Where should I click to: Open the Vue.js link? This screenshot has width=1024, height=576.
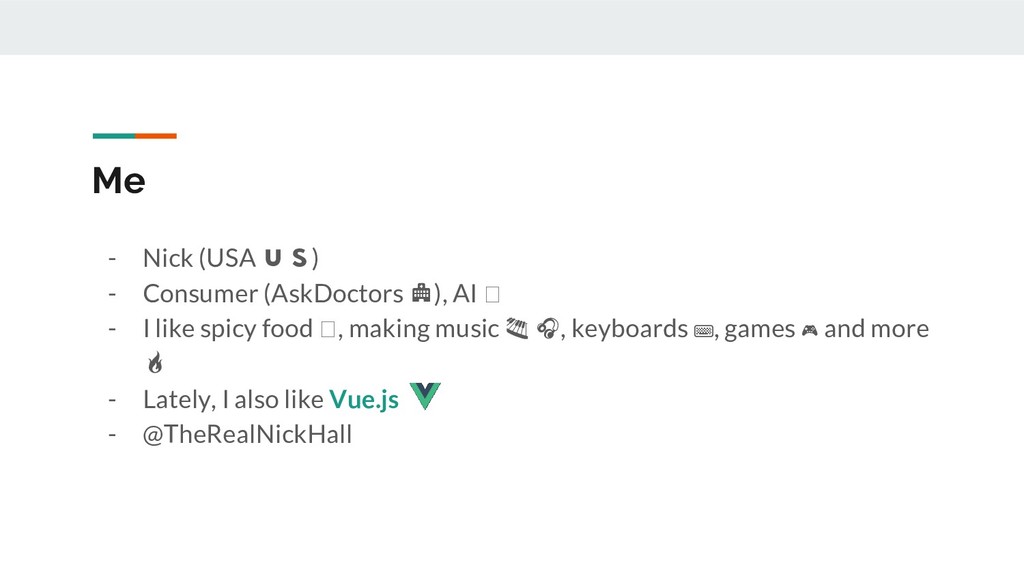tap(364, 399)
